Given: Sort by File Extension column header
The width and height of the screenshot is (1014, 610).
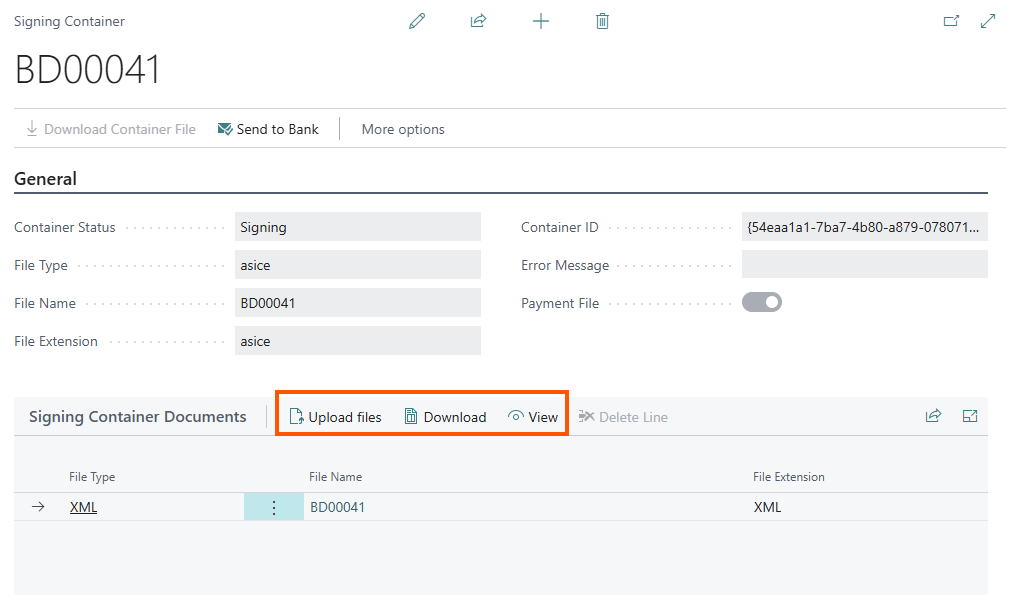Looking at the screenshot, I should (x=788, y=477).
